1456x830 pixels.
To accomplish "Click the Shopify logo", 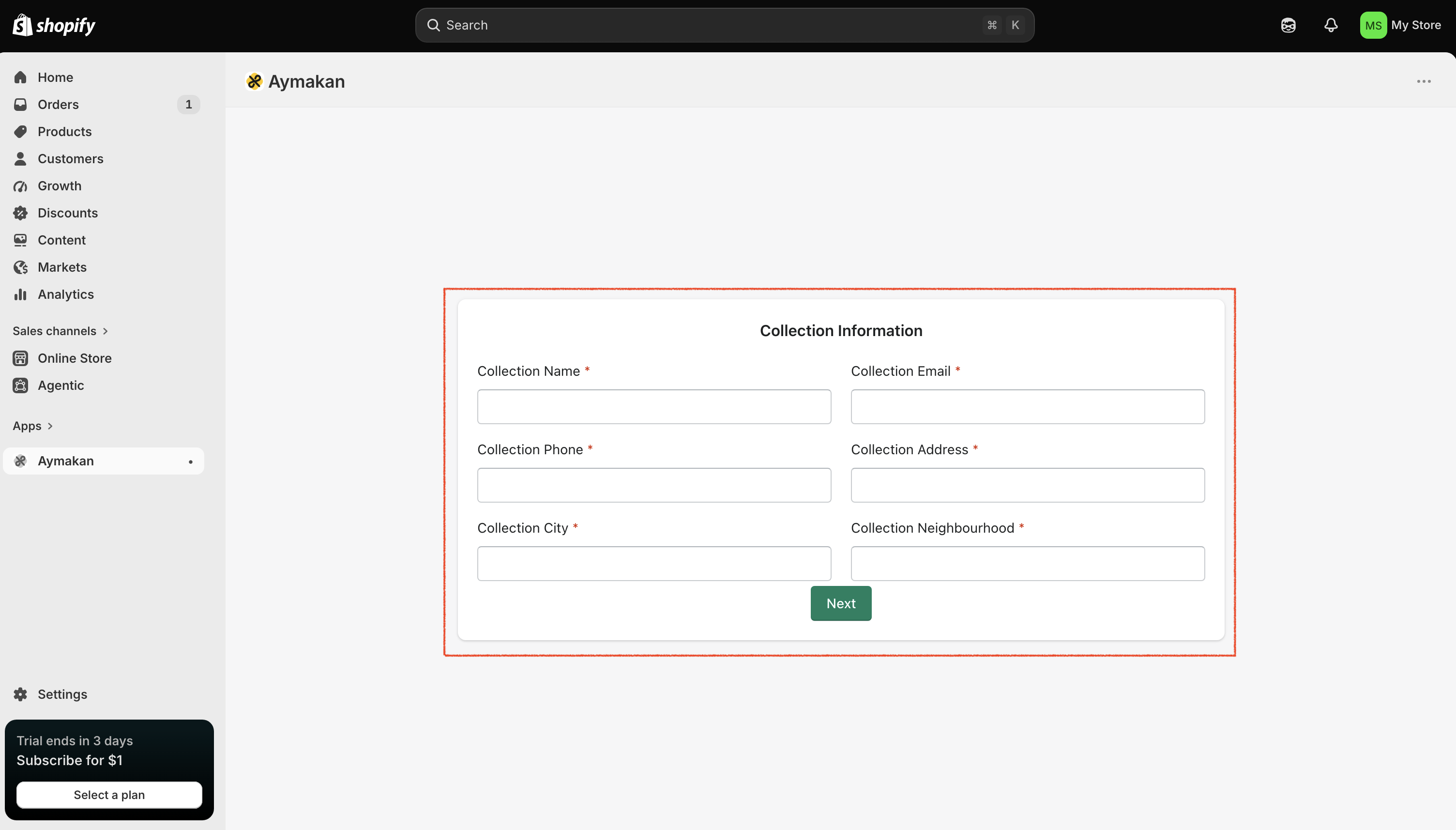I will pos(54,25).
